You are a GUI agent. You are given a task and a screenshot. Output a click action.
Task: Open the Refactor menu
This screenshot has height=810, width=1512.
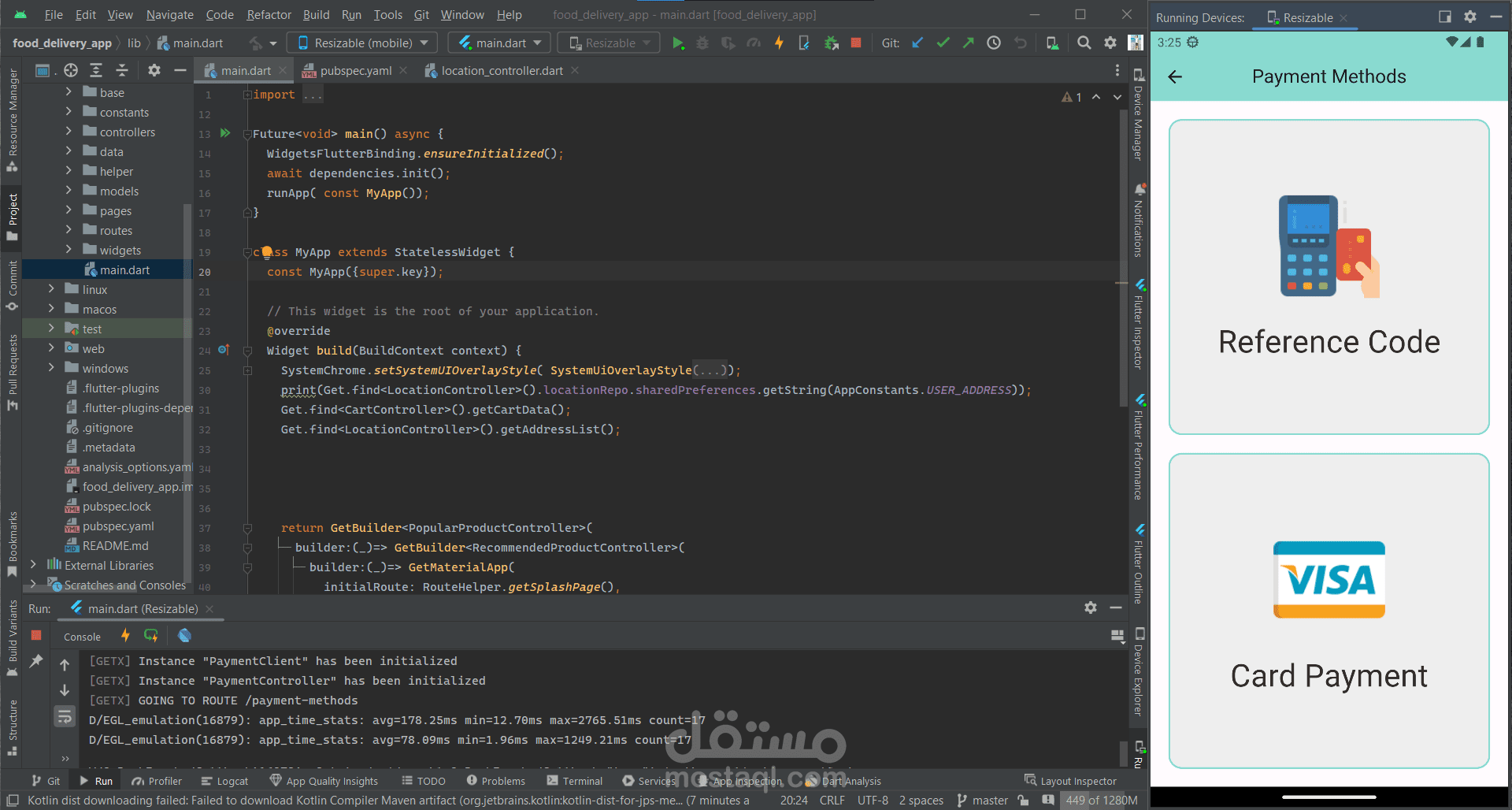(x=269, y=15)
